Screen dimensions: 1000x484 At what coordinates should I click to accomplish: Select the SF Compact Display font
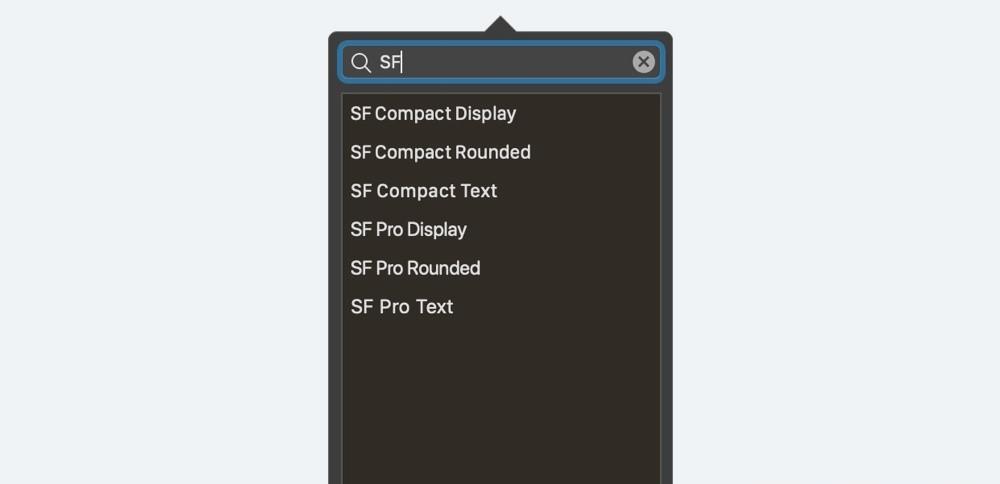pos(501,114)
